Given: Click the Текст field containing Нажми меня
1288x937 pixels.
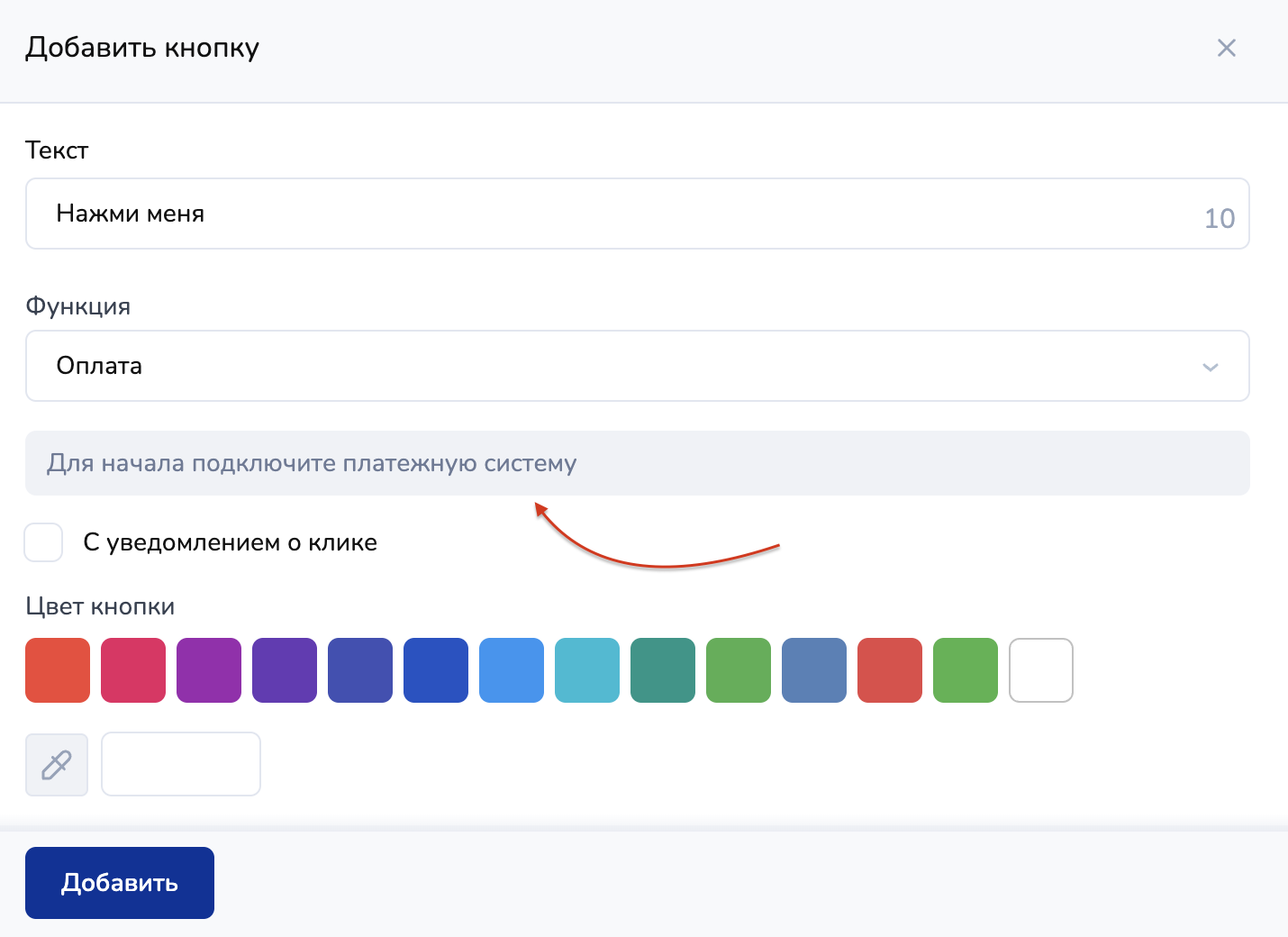Looking at the screenshot, I should coord(612,214).
